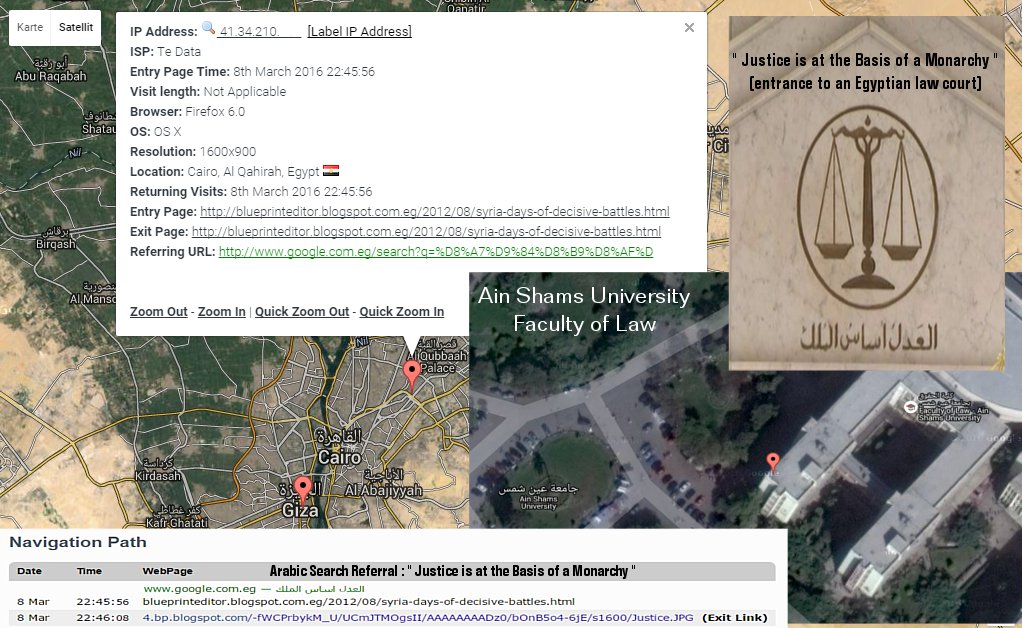Click the Ain Shams University map label
1022x628 pixels.
tap(538, 497)
